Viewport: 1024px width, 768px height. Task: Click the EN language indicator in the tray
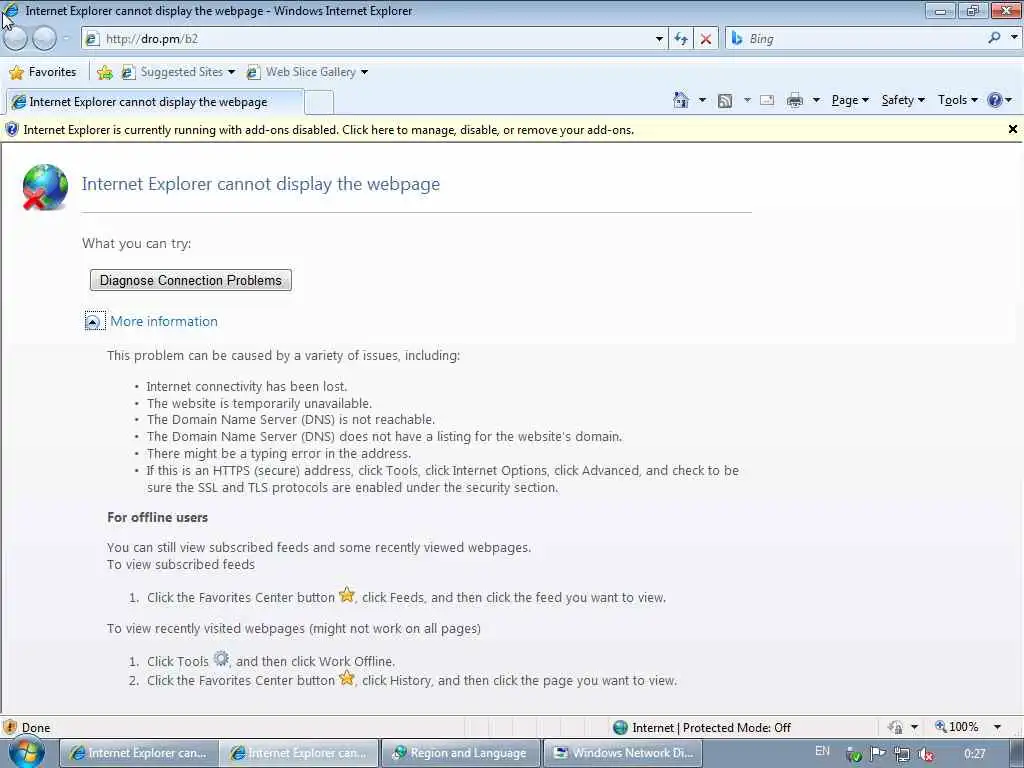coord(822,751)
